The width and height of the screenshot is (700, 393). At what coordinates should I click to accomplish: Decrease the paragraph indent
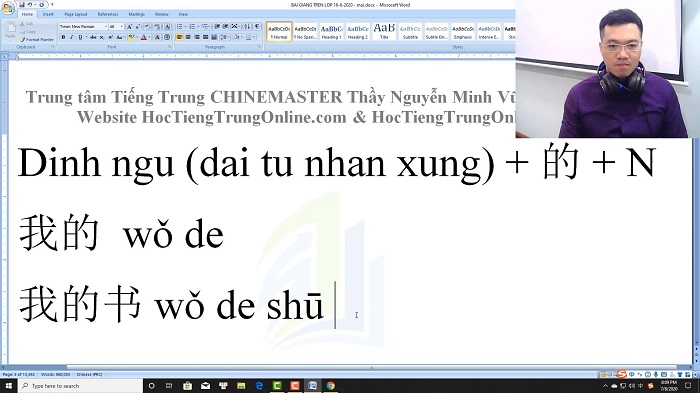217,26
